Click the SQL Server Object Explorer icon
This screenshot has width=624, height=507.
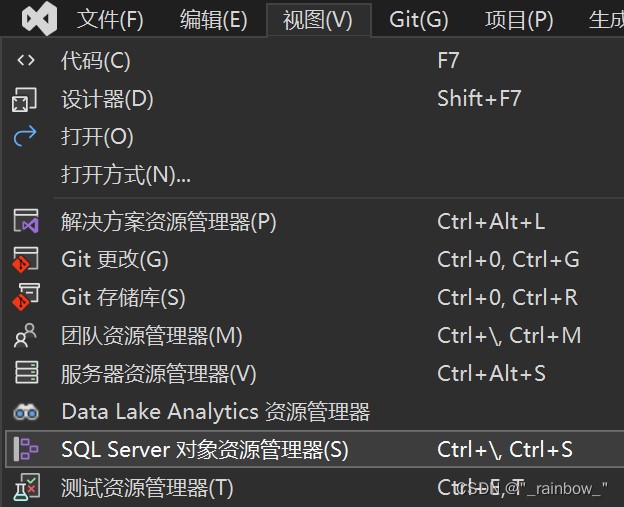click(x=25, y=450)
